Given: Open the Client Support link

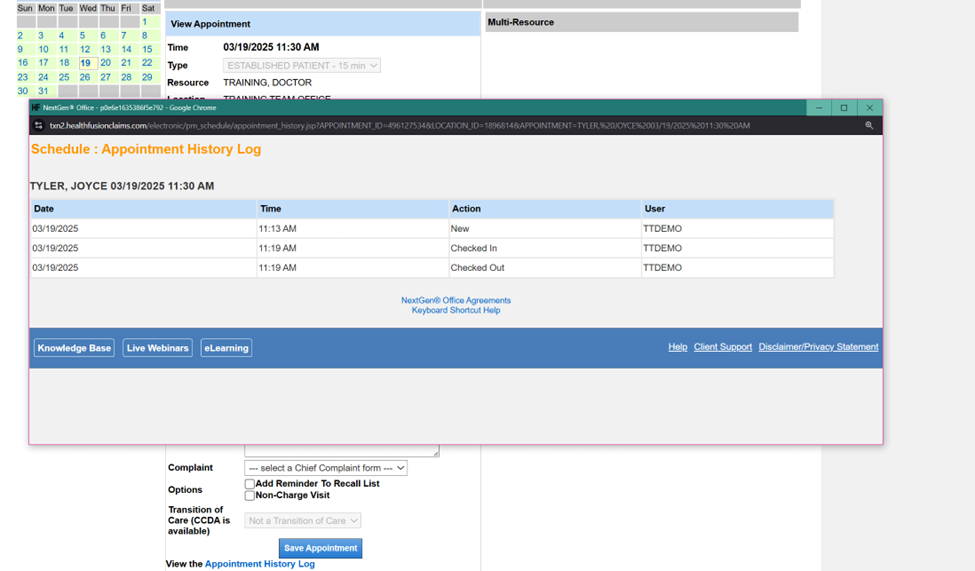Looking at the screenshot, I should click(x=723, y=347).
